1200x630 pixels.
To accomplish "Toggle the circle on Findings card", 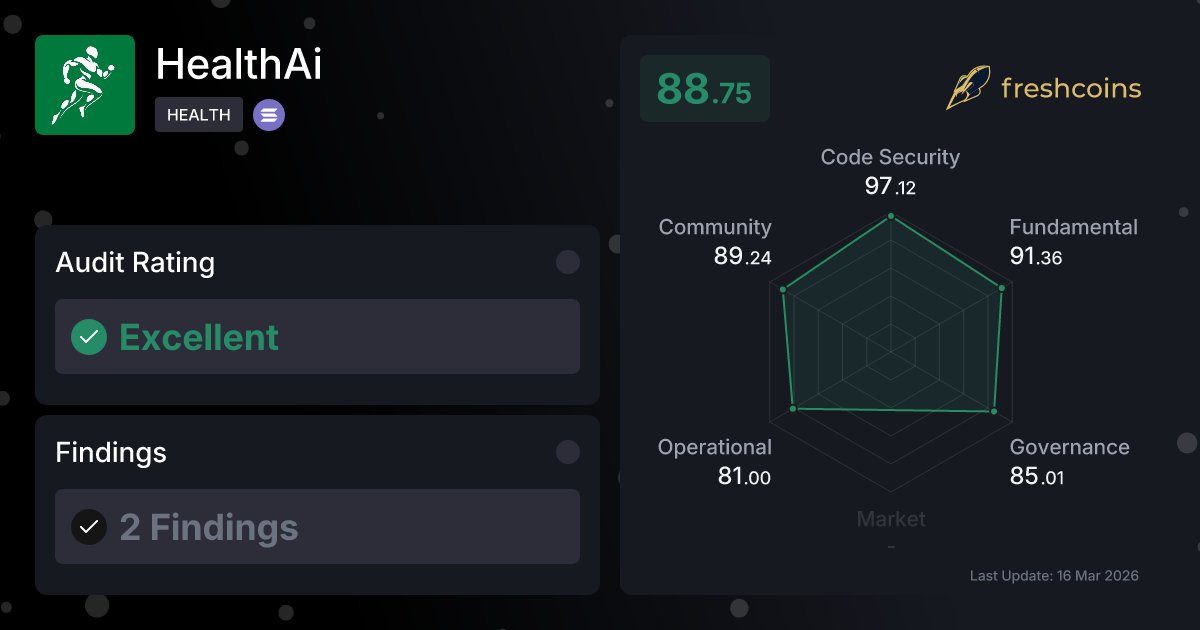I will [568, 452].
